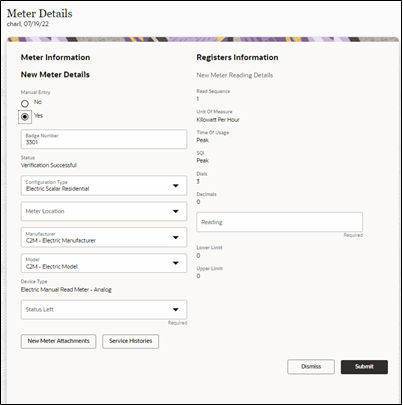Image resolution: width=403 pixels, height=405 pixels.
Task: Click the Badge Number input field
Action: tap(104, 139)
